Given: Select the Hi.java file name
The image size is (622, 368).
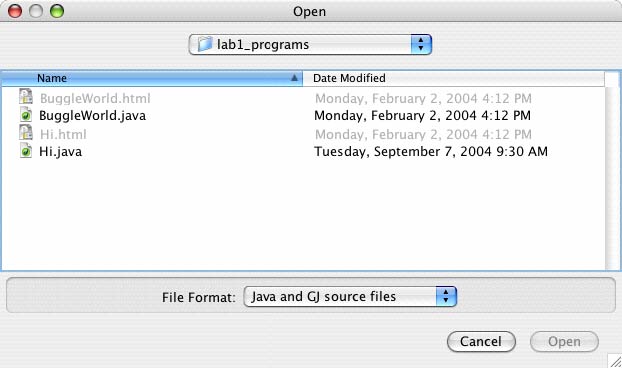Looking at the screenshot, I should point(60,151).
